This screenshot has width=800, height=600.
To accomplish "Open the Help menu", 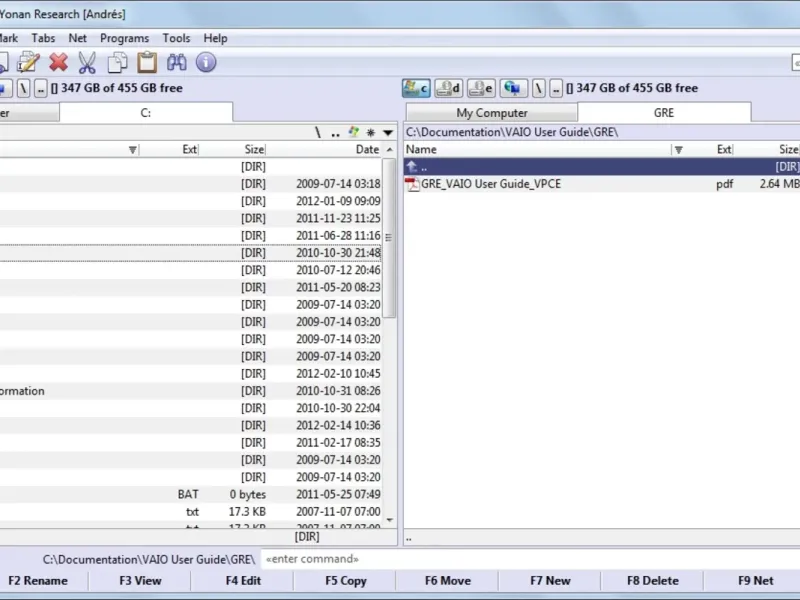I will [215, 38].
